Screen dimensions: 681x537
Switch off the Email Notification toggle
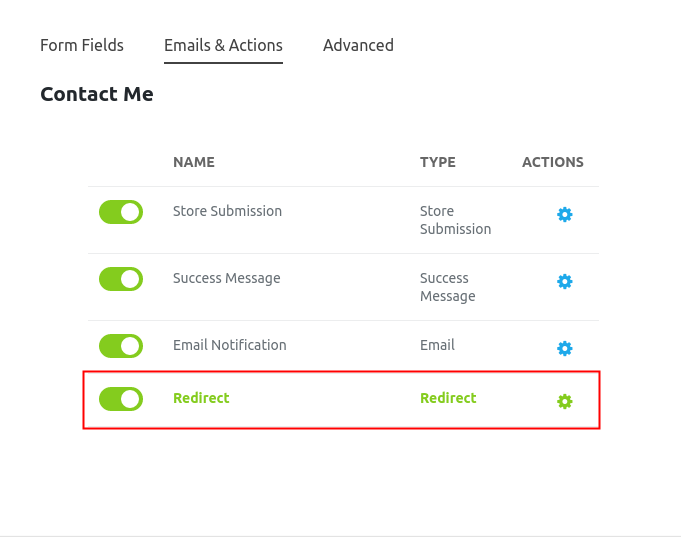coord(121,346)
